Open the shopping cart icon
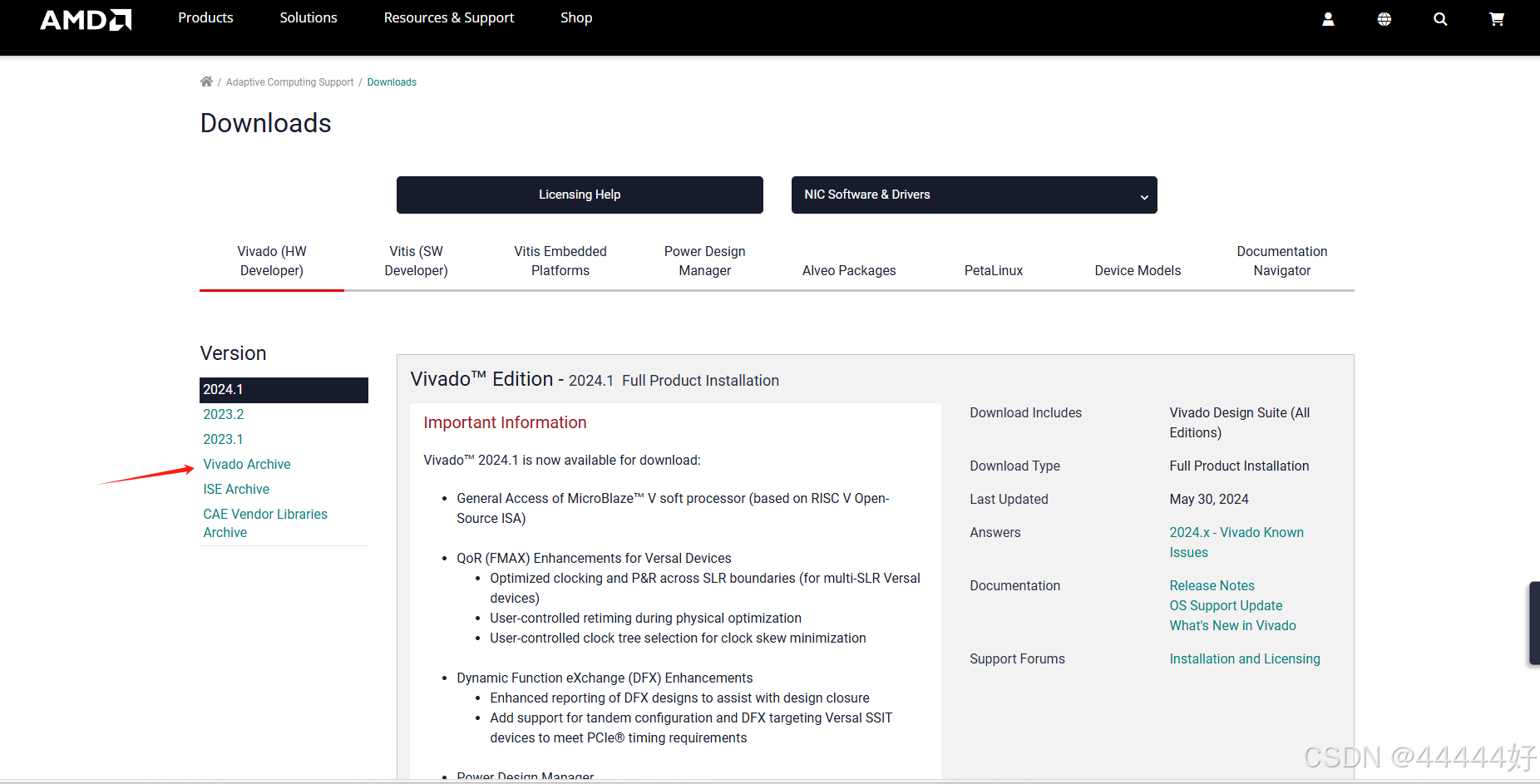The image size is (1540, 784). click(x=1497, y=19)
